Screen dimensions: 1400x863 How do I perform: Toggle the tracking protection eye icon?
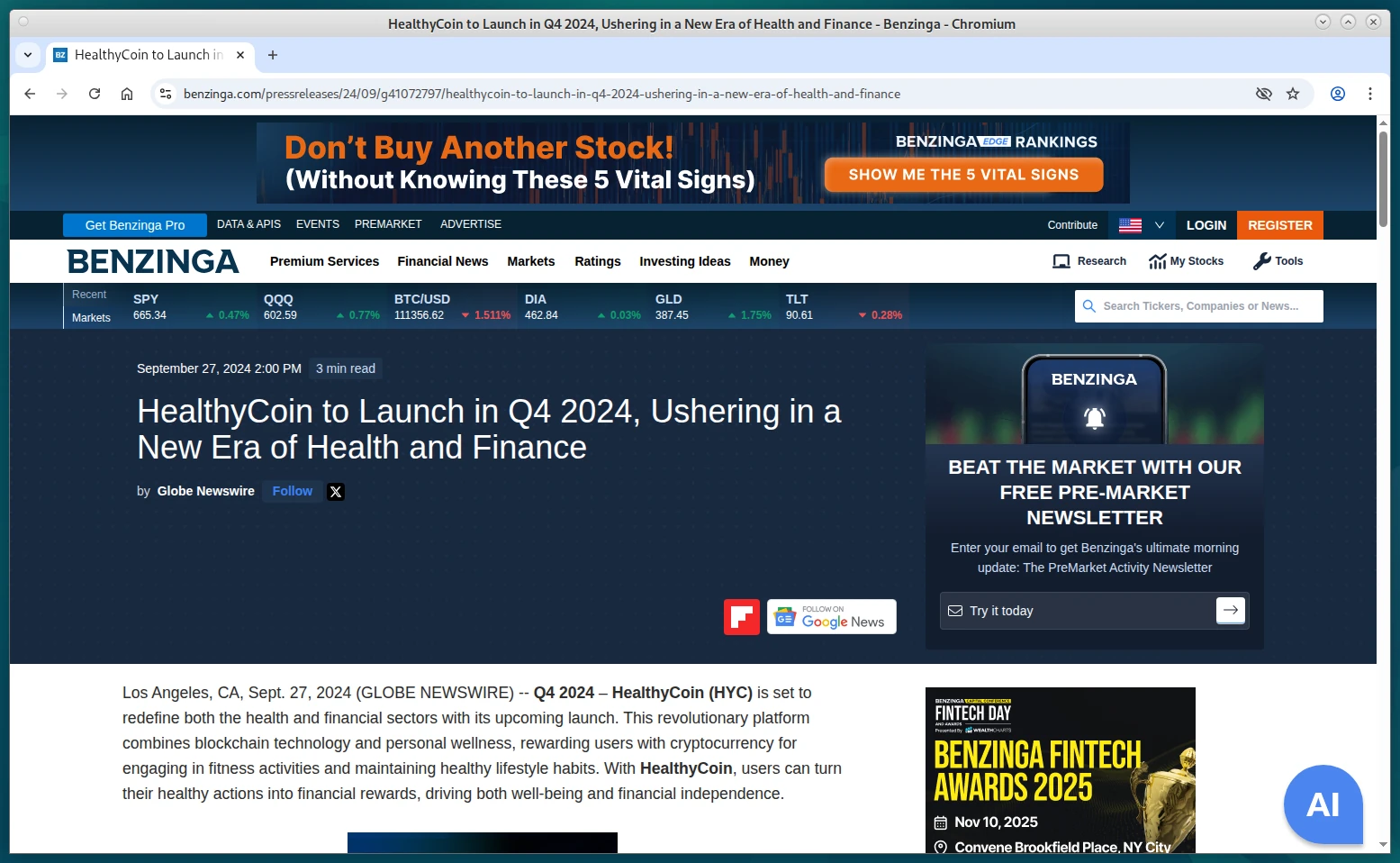pyautogui.click(x=1264, y=94)
